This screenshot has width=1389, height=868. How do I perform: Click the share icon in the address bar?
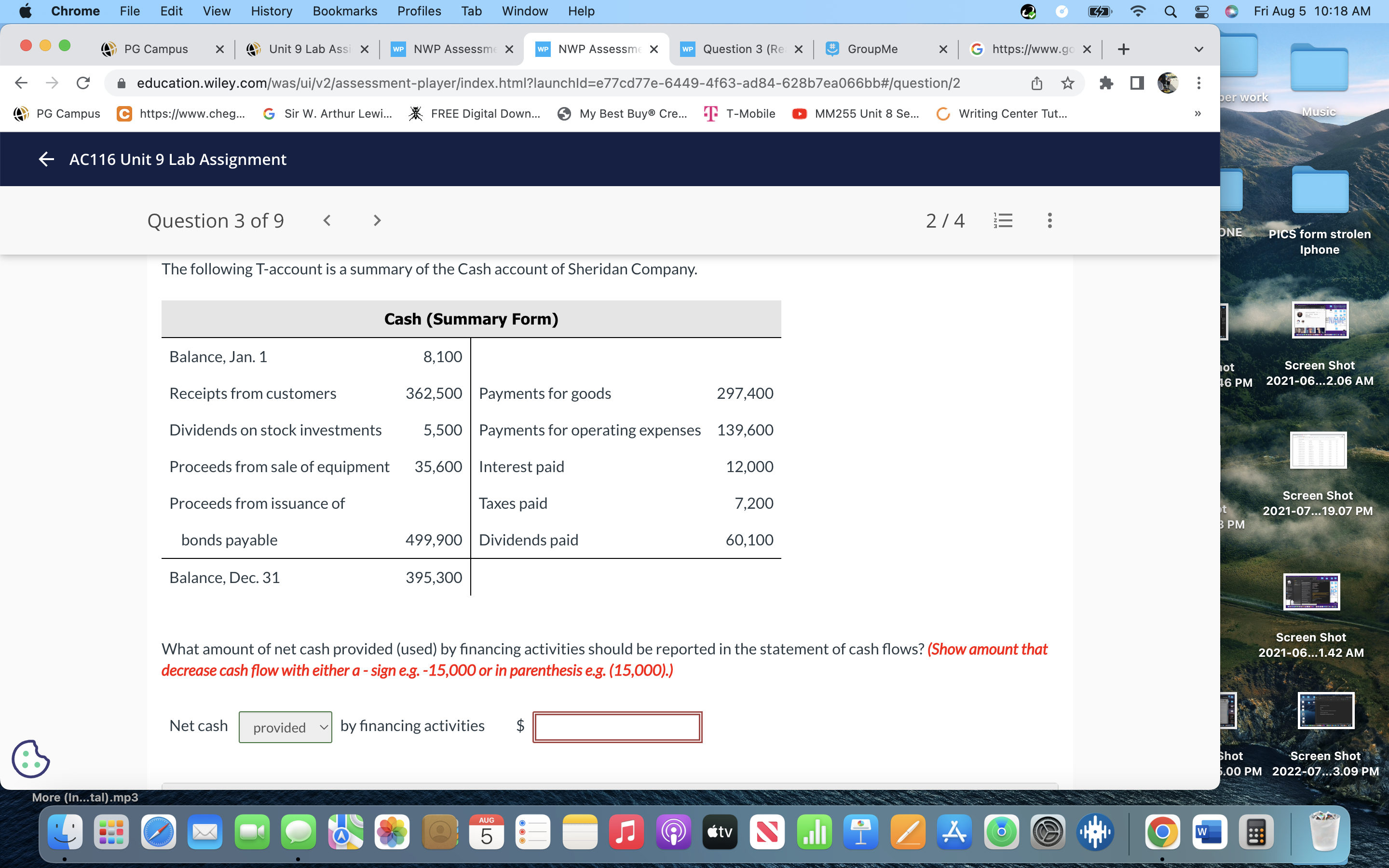1036,82
